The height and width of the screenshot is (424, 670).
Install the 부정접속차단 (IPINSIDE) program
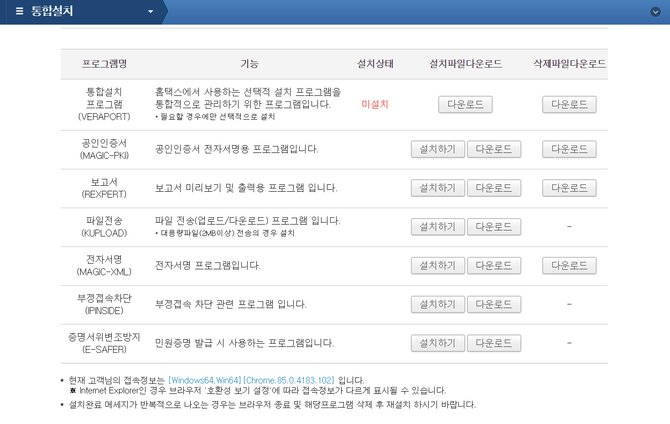coord(438,304)
